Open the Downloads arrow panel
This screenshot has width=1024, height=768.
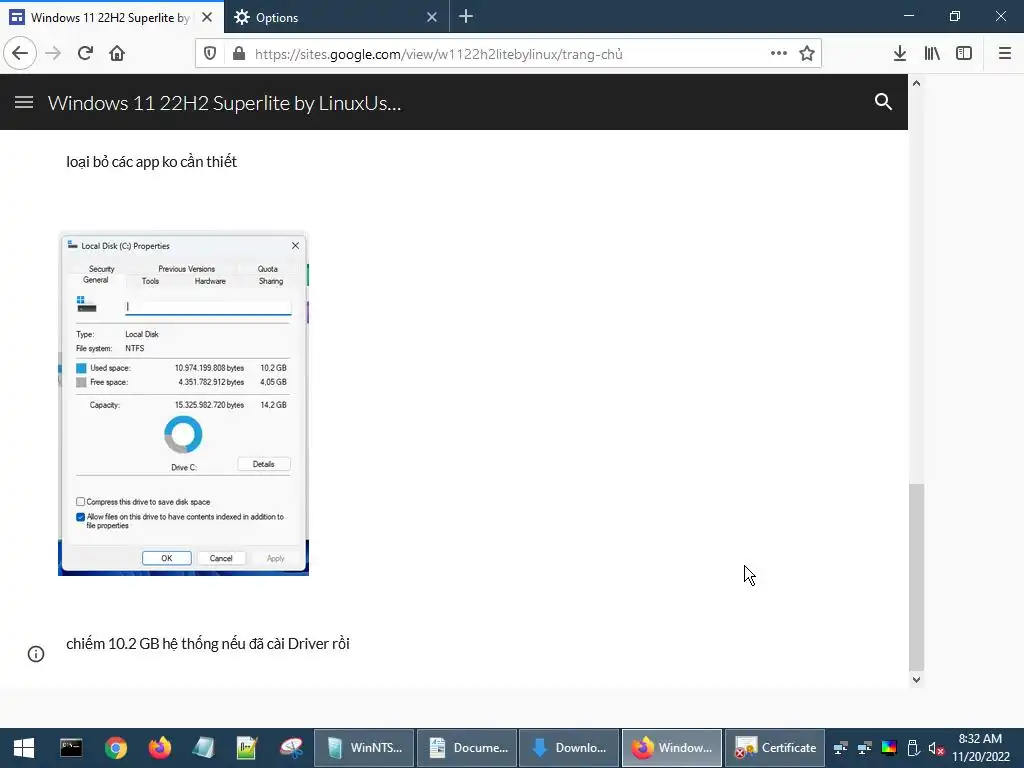(x=900, y=54)
